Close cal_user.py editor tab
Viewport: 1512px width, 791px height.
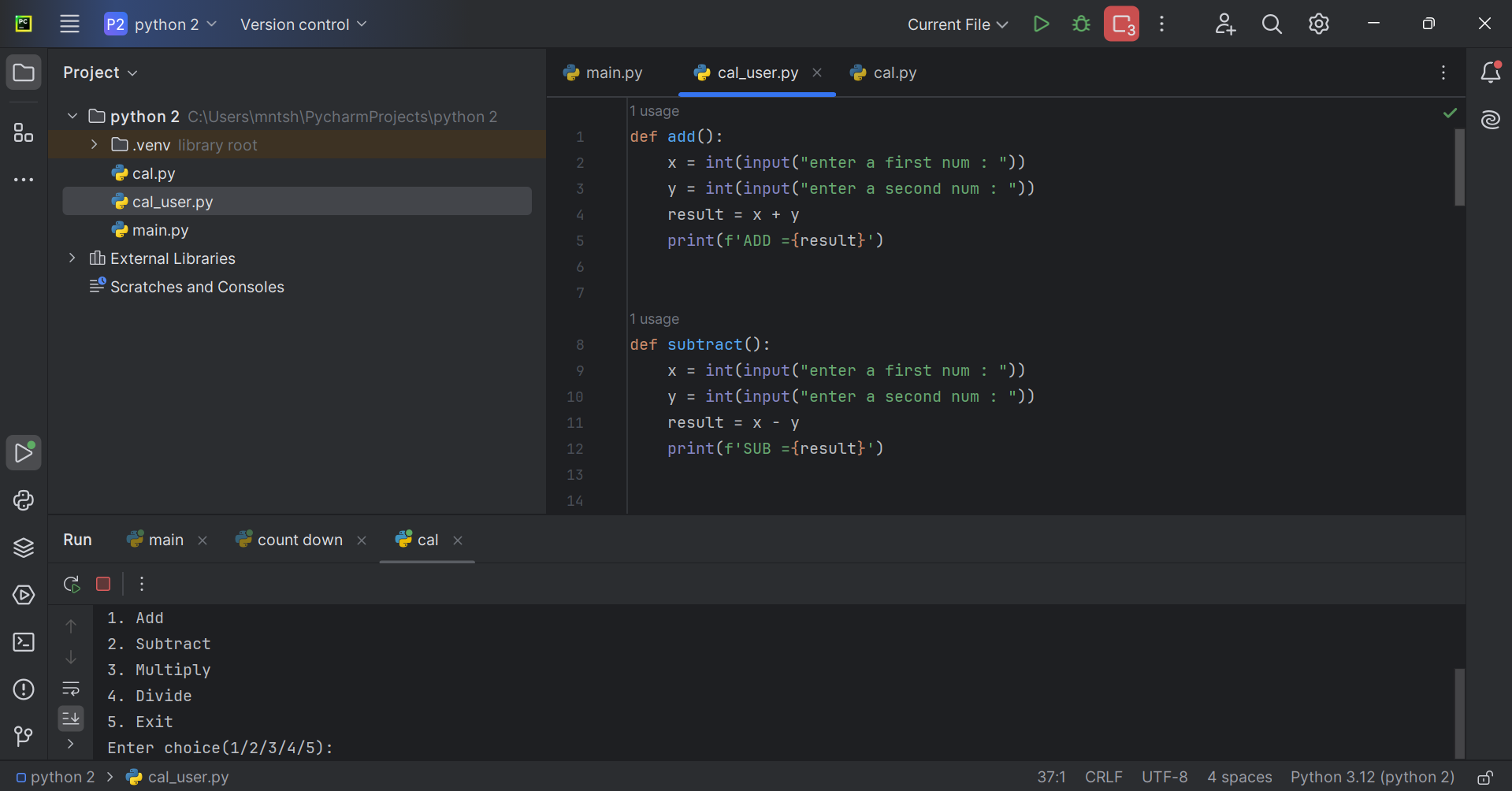coord(817,72)
